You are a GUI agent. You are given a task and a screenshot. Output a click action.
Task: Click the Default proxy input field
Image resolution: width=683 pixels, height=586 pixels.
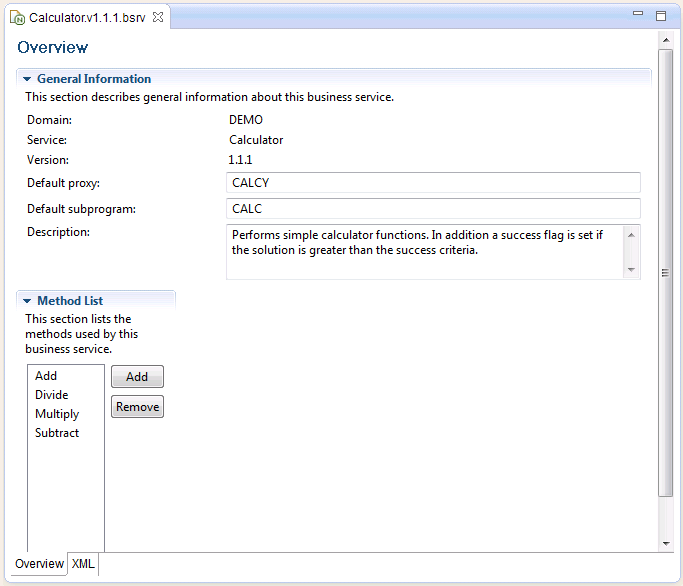click(x=433, y=183)
